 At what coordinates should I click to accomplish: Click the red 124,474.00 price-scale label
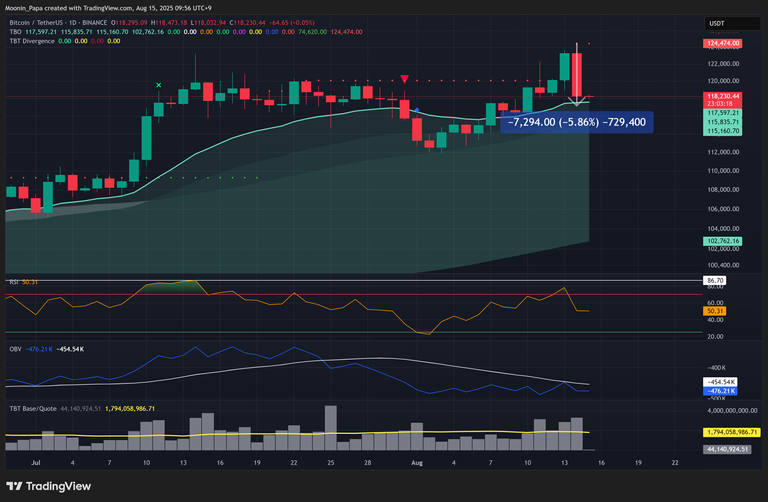coord(722,44)
